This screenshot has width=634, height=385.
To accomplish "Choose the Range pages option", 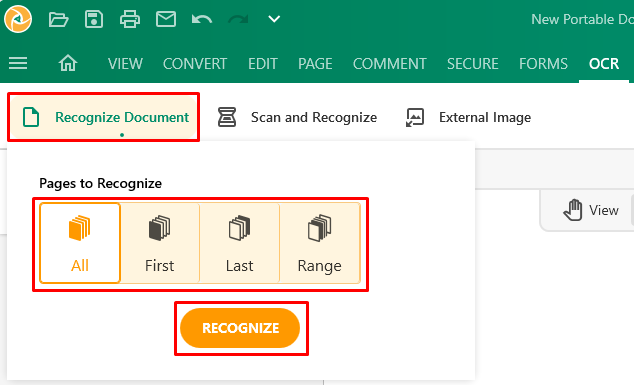I will [x=319, y=243].
